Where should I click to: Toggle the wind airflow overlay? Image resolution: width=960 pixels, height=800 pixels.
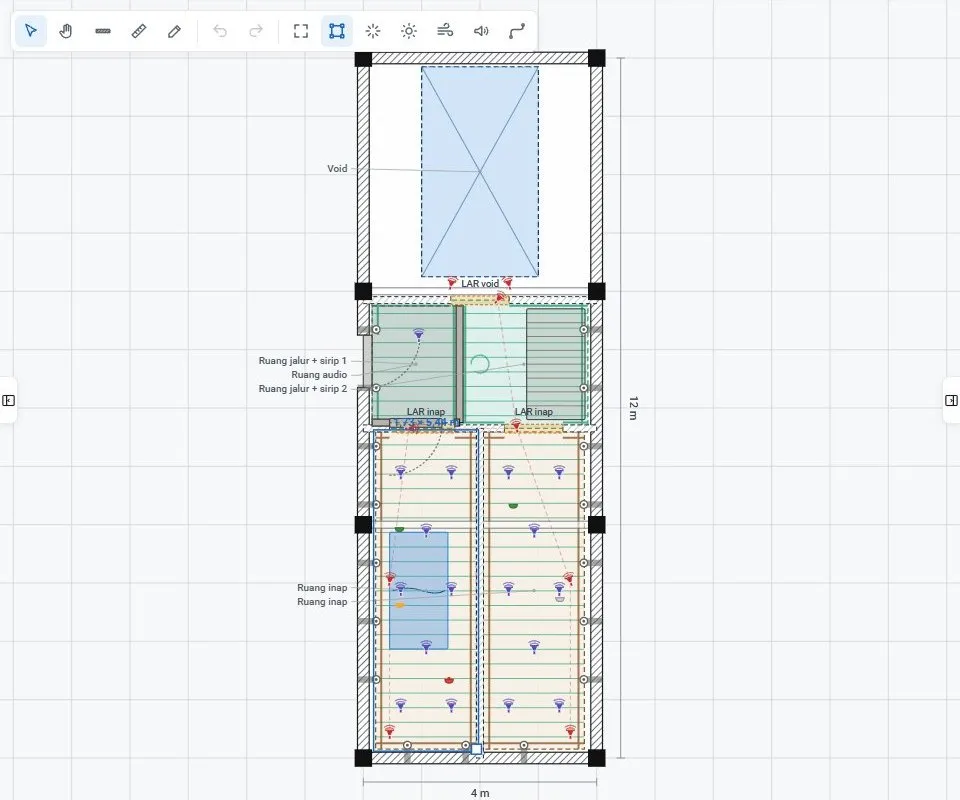(445, 31)
